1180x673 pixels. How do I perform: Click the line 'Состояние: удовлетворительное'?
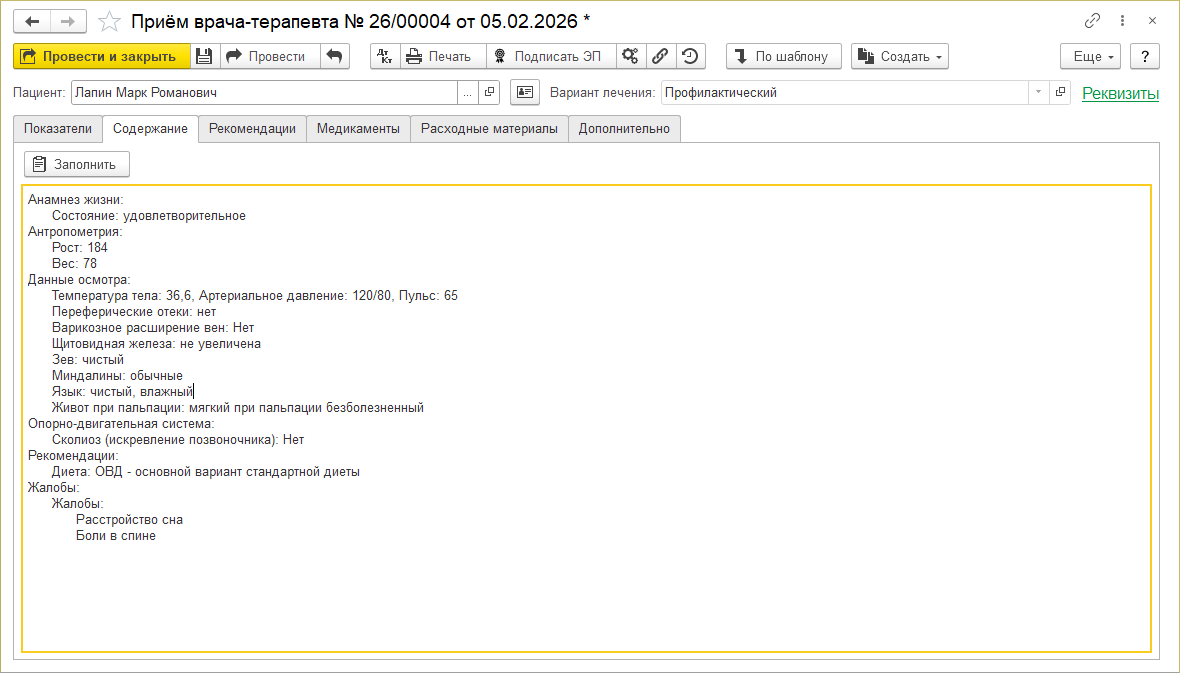149,216
